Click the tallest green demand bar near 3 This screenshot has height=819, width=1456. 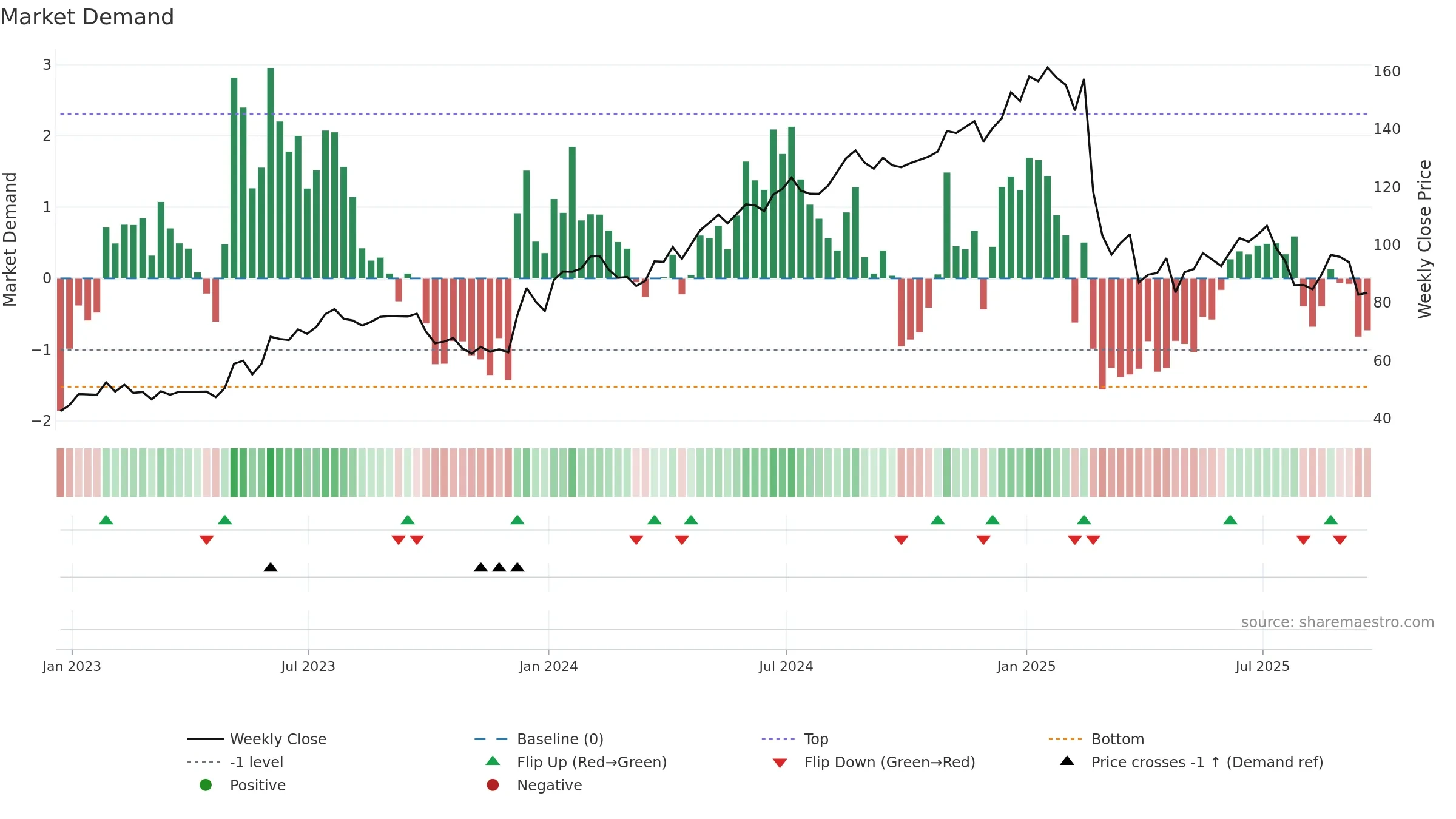coord(271,173)
